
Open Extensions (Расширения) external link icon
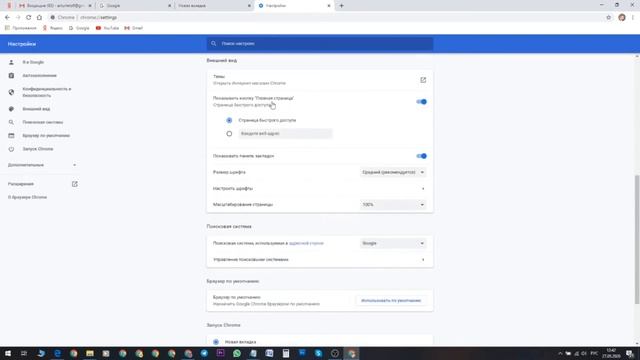75,184
